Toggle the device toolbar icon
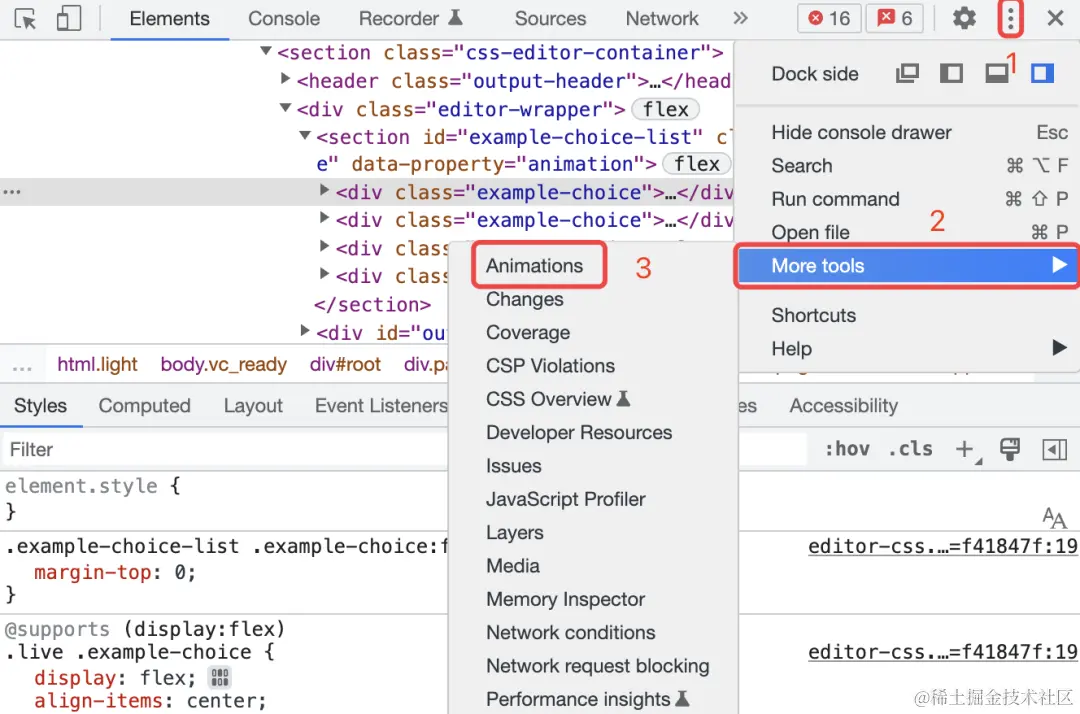The height and width of the screenshot is (714, 1080). click(68, 19)
